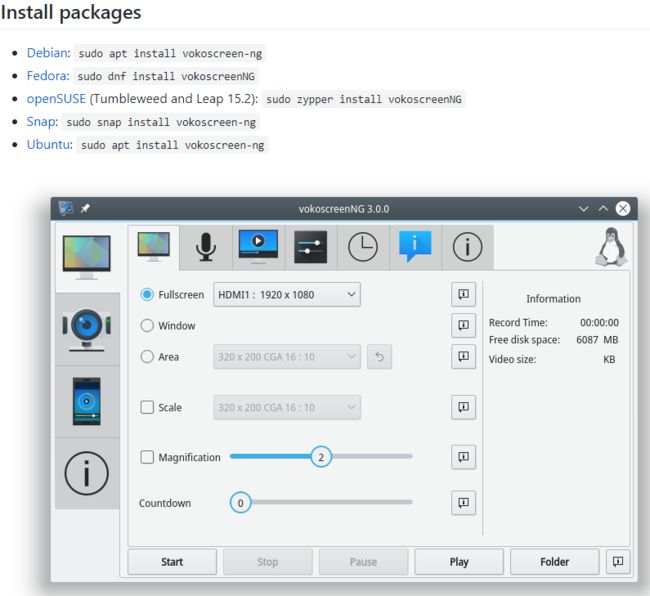Click the help icon beside Folder button
650x596 pixels.
point(618,562)
